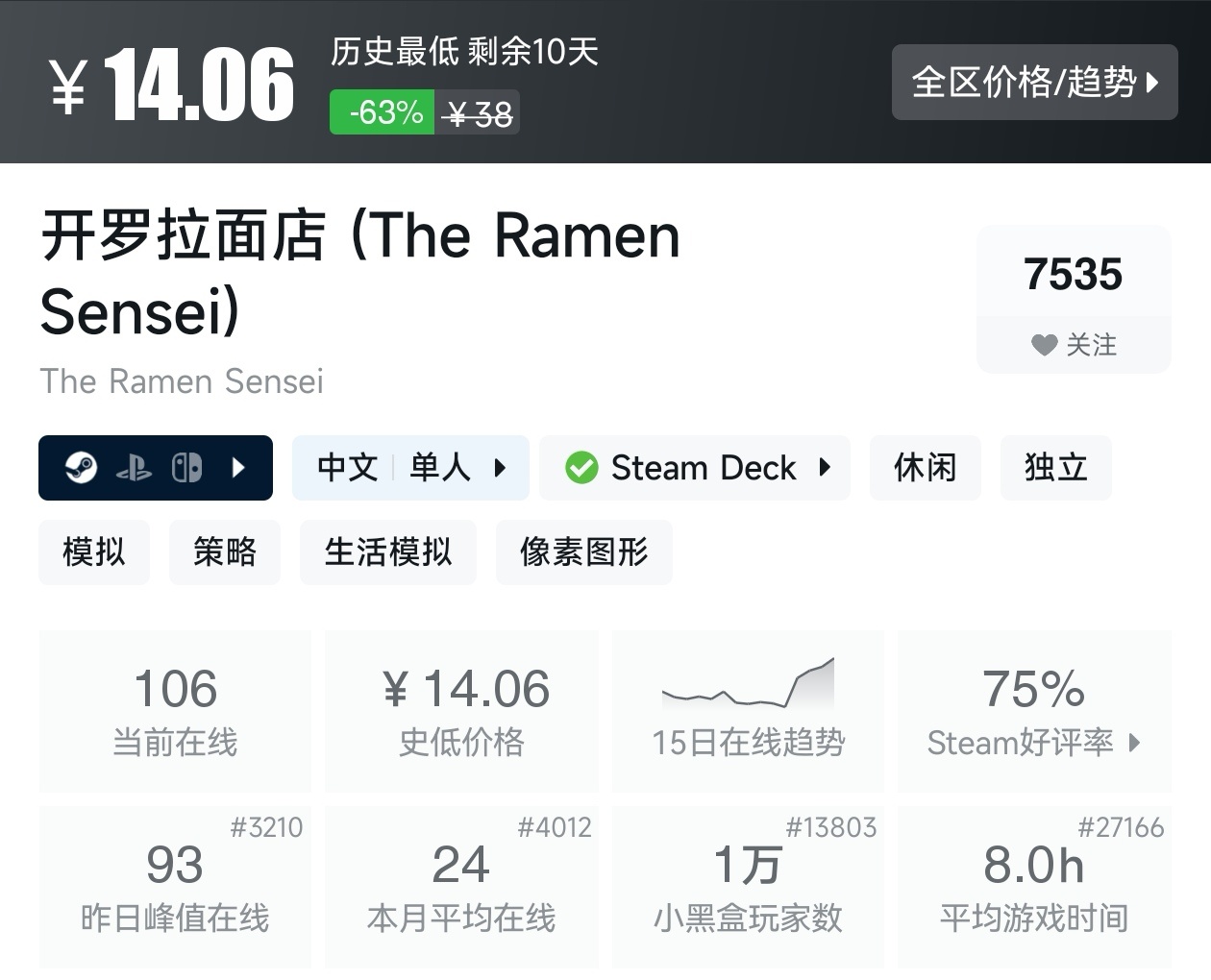This screenshot has width=1211, height=980.
Task: Click the Steam platform icon
Action: click(81, 468)
